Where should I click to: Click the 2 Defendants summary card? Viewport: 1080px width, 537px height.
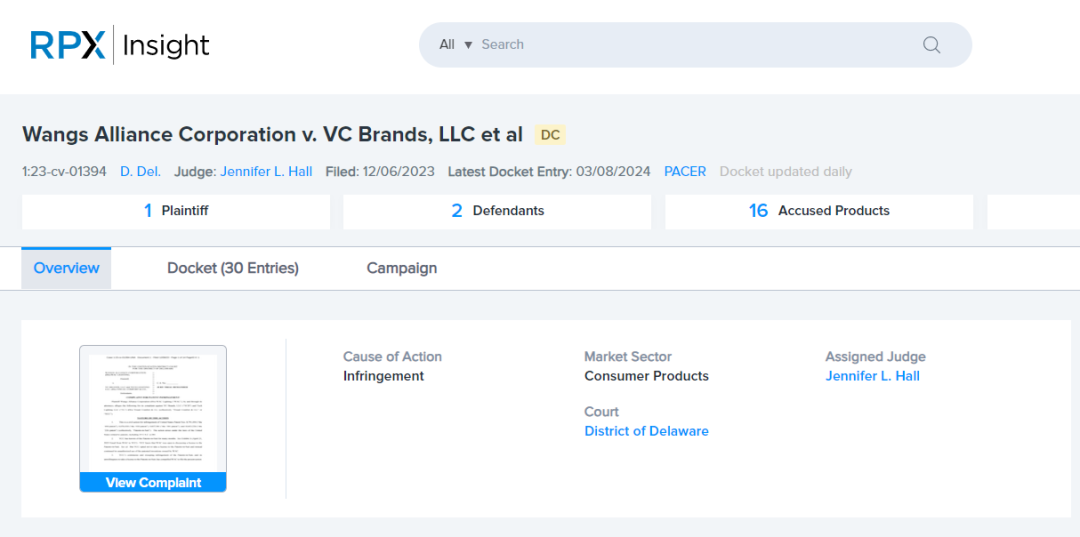497,211
